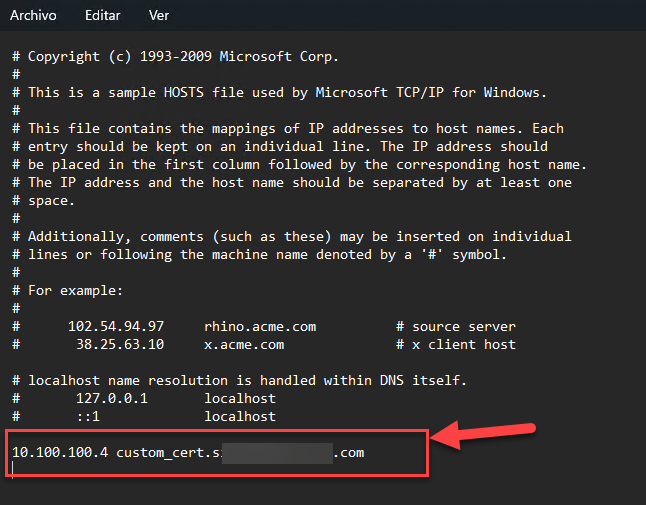Open the Editar menu
The width and height of the screenshot is (646, 505).
pos(102,17)
